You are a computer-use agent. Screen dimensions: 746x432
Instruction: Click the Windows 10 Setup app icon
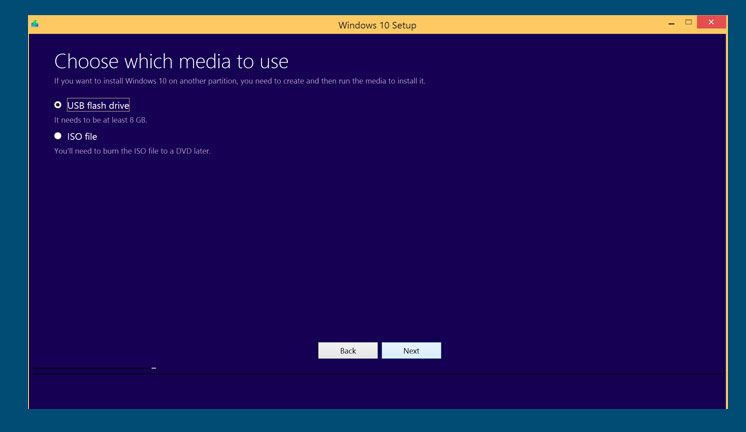pos(35,23)
